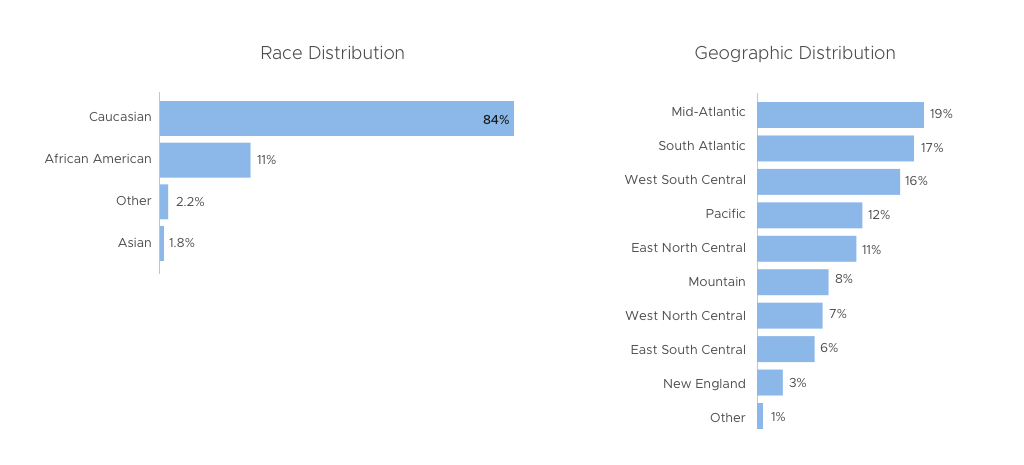Screen dimensions: 1024x465
Task: Select the Other bar in Geographic Distribution
Action: point(760,416)
